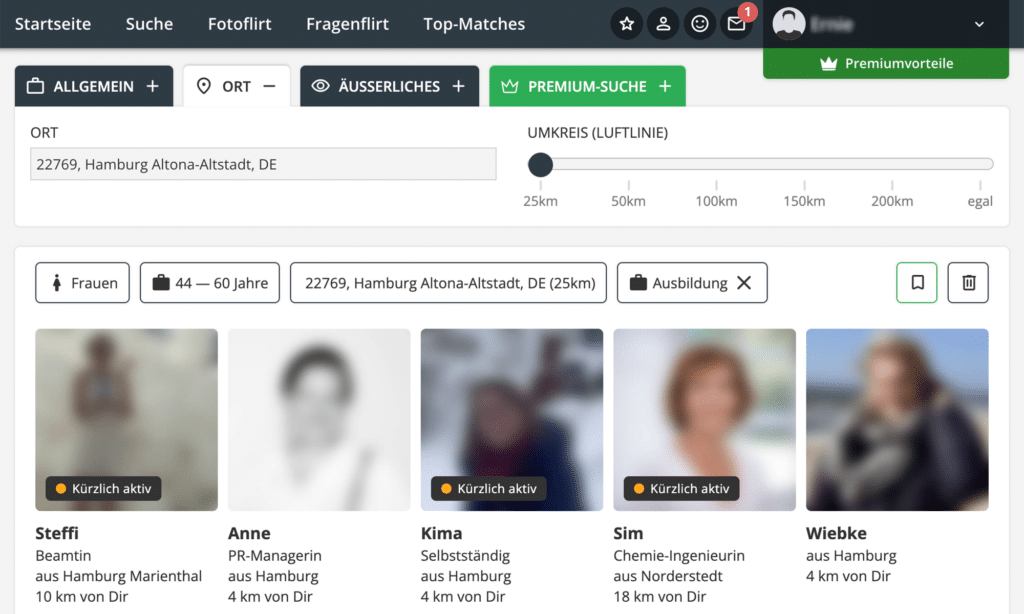Viewport: 1024px width, 614px height.
Task: Open the profile visitors icon
Action: click(x=663, y=23)
